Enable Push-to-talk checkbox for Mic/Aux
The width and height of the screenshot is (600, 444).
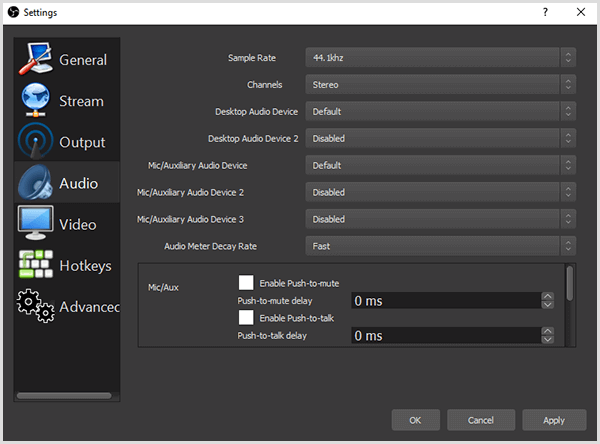coord(246,318)
